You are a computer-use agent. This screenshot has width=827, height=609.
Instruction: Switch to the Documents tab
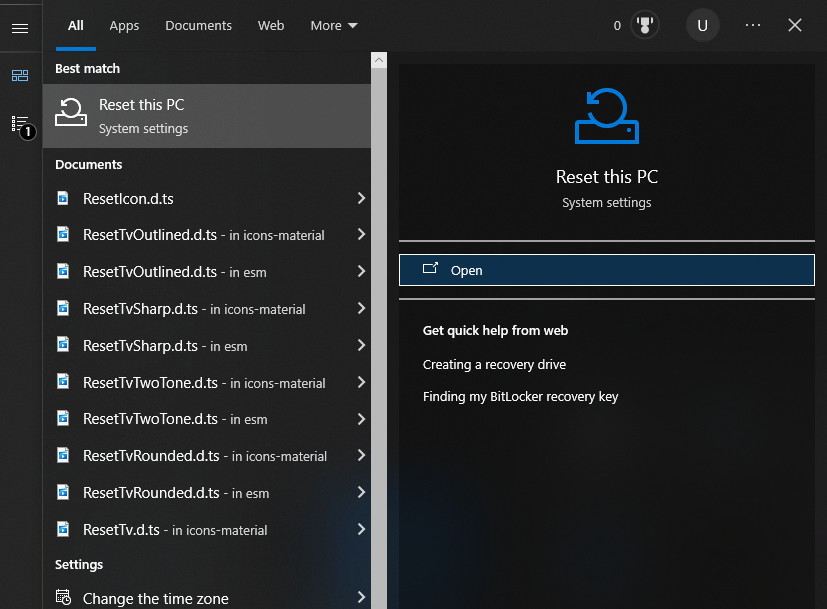198,25
